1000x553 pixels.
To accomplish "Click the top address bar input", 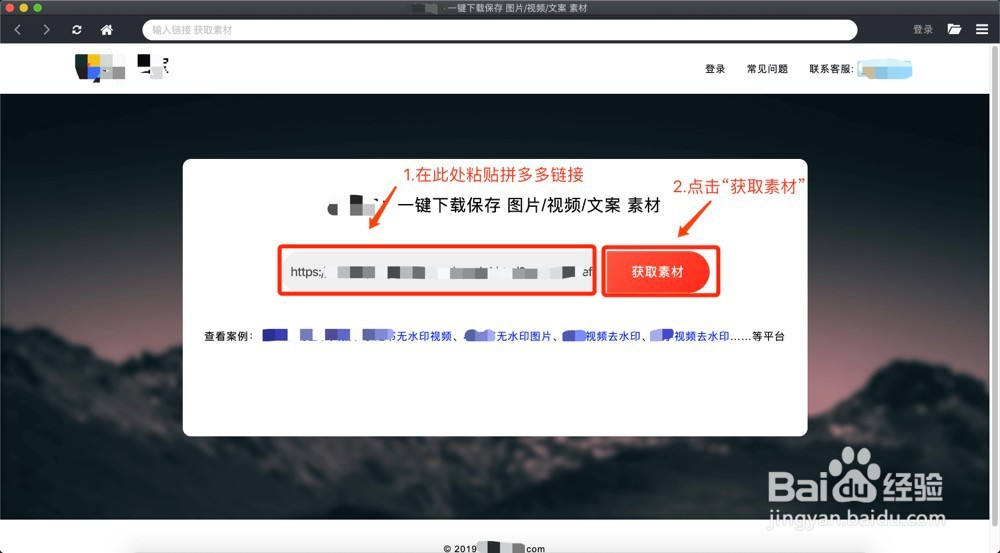I will pyautogui.click(x=499, y=29).
